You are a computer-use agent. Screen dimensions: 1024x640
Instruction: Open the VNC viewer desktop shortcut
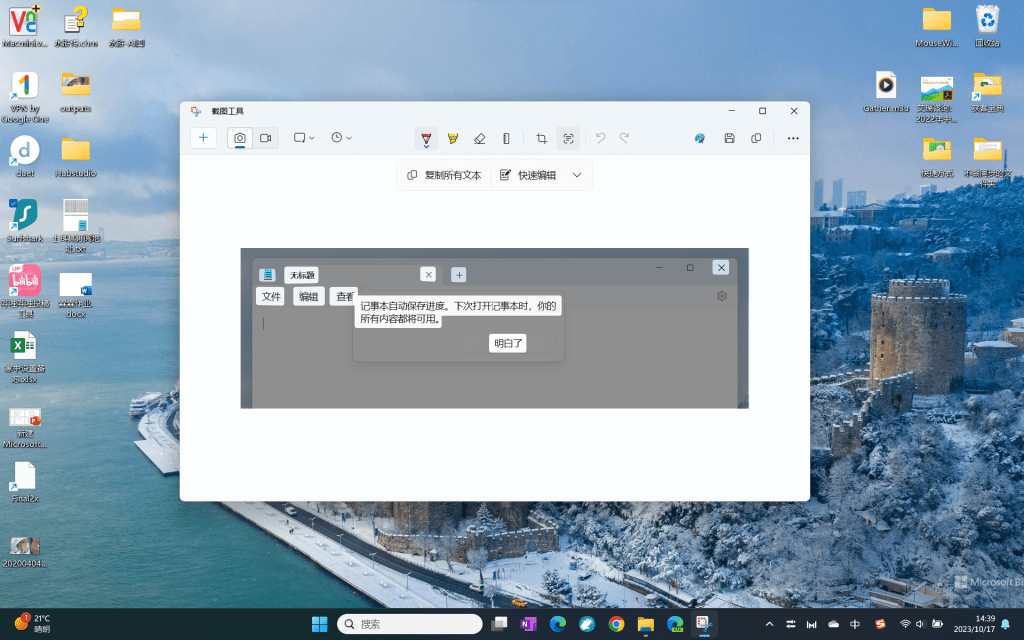(x=24, y=25)
